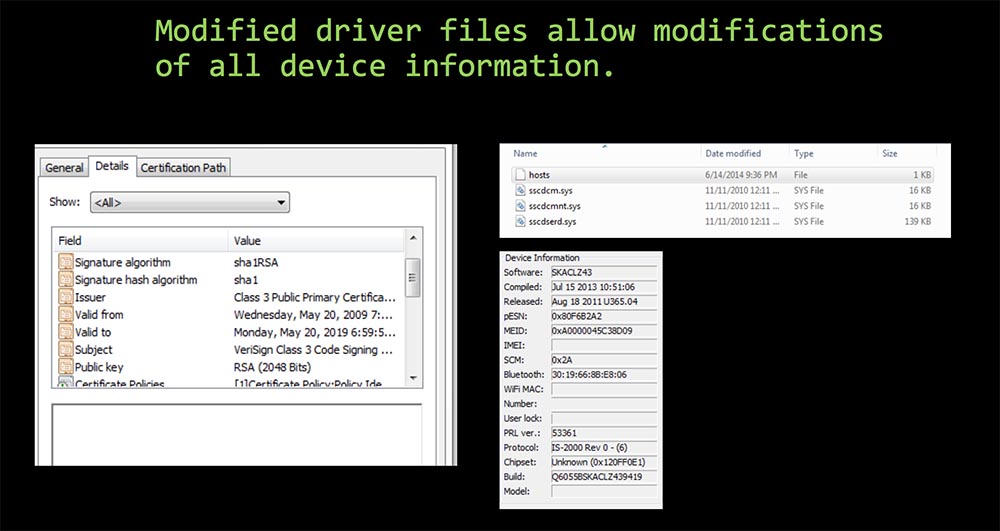Click the MEID field value
Viewport: 1000px width, 531px height.
[x=603, y=331]
